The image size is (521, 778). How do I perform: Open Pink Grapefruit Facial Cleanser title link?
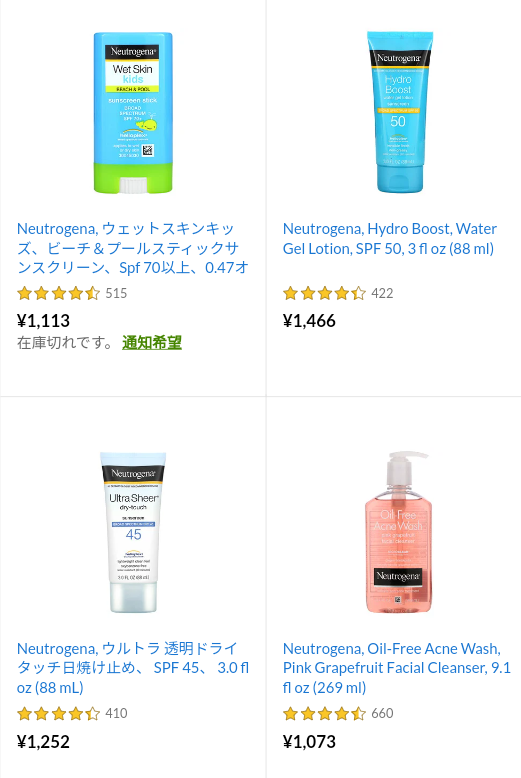coord(396,668)
